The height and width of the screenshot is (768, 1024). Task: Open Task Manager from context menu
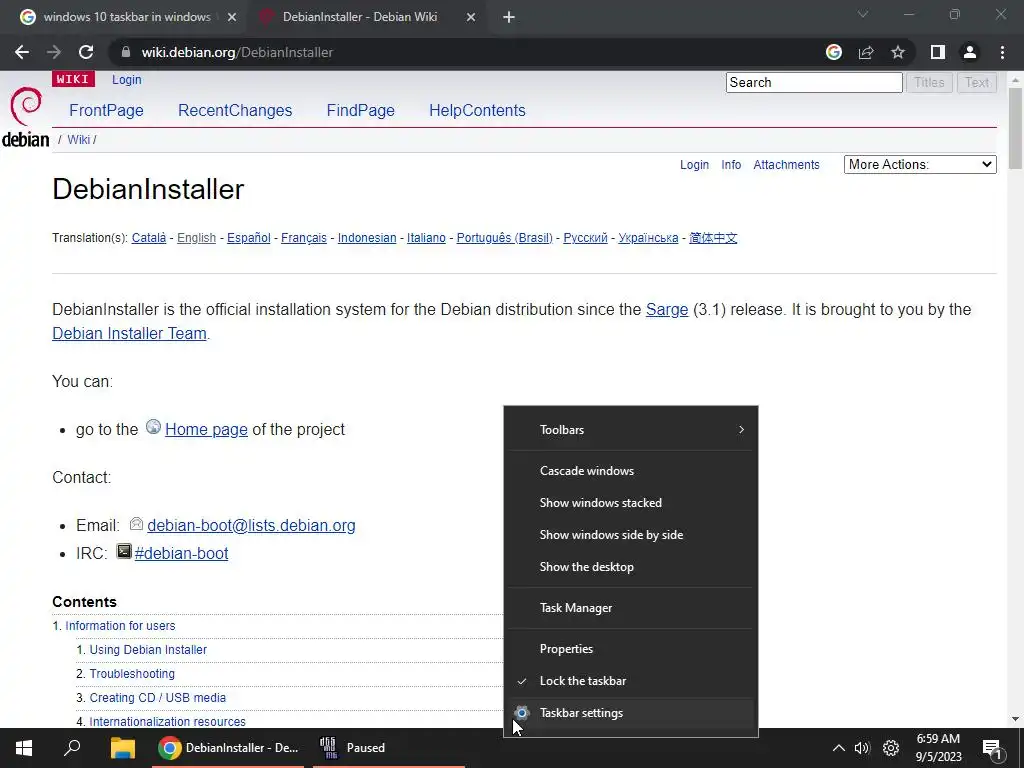[x=632, y=608]
